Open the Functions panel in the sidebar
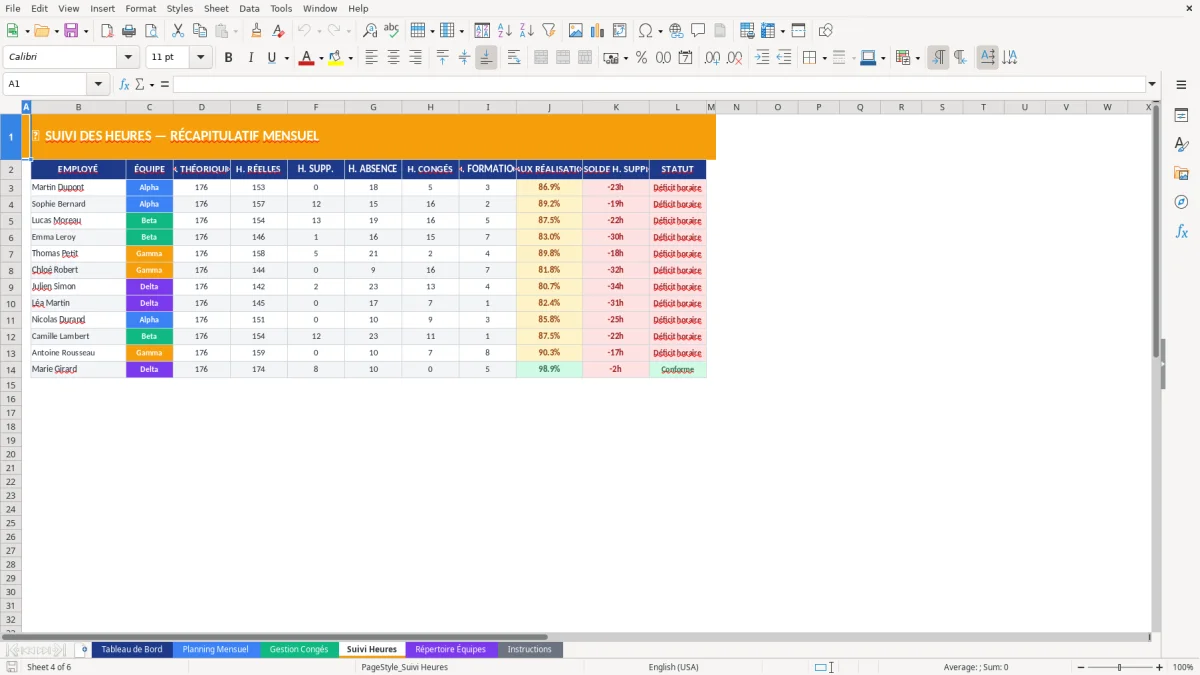Image resolution: width=1200 pixels, height=675 pixels. coord(1182,231)
